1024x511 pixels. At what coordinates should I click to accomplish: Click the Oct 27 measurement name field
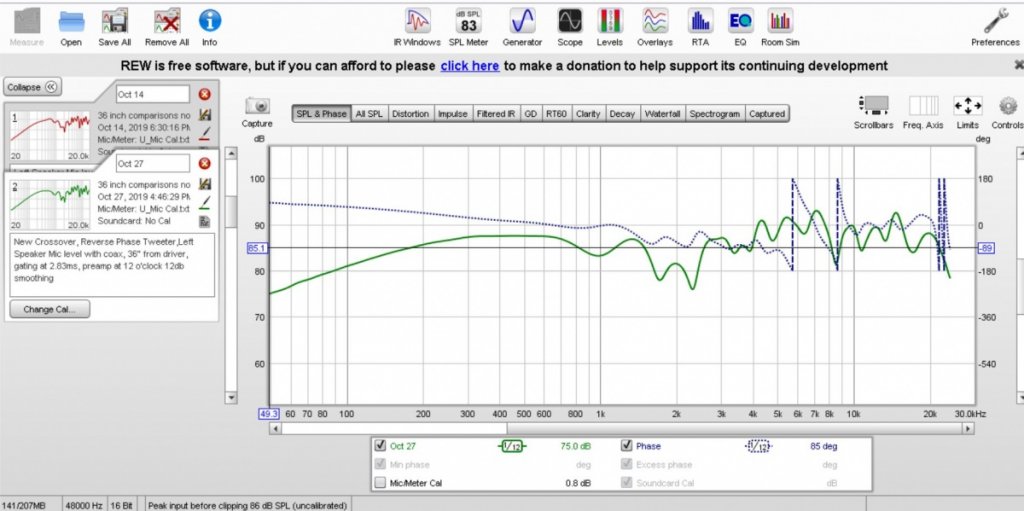pos(153,163)
